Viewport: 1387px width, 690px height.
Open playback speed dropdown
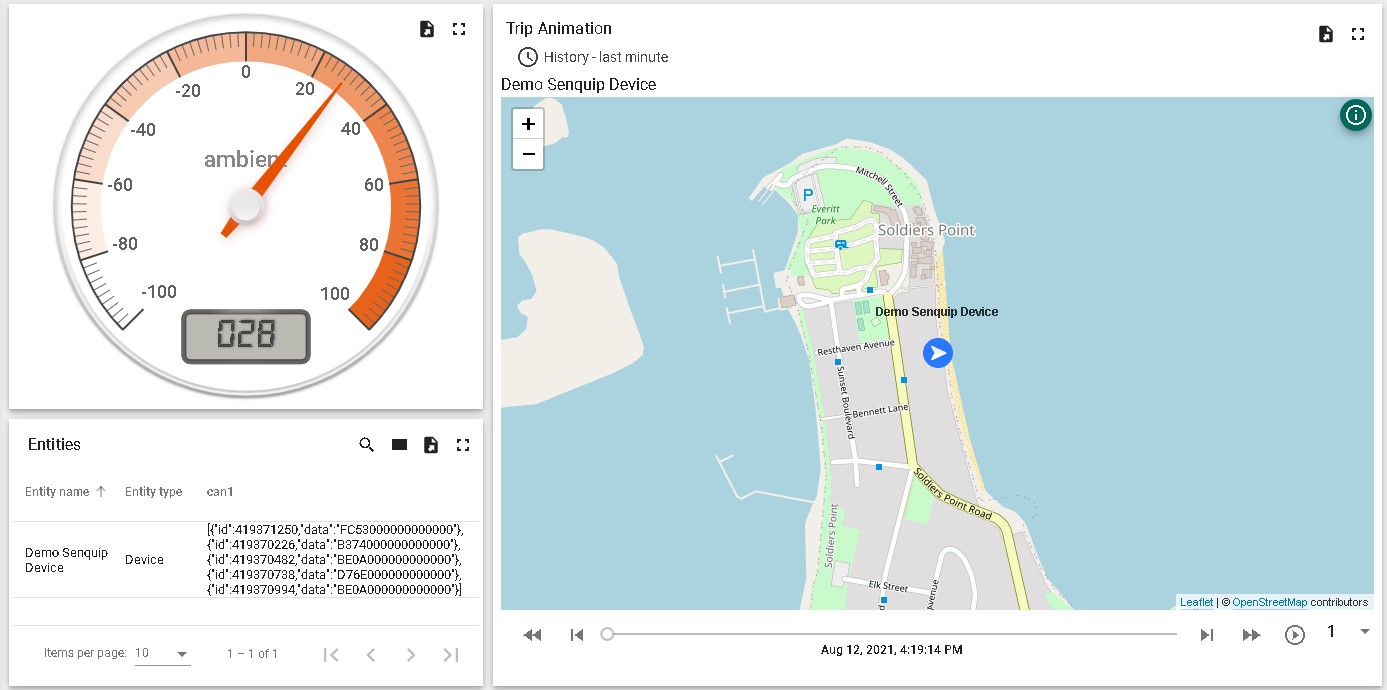tap(1364, 632)
